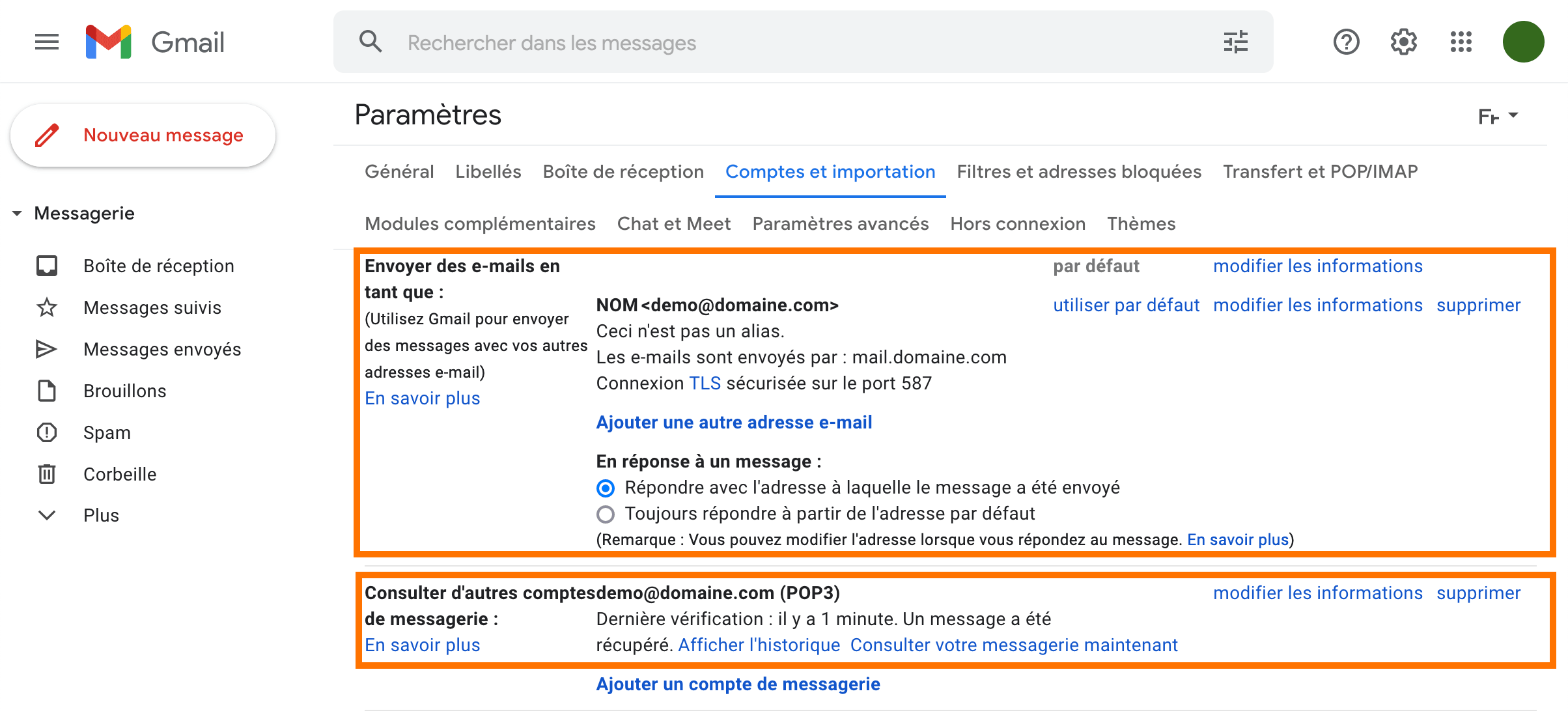The height and width of the screenshot is (715, 1568).
Task: Open the Corbeille trash folder
Action: pyautogui.click(x=120, y=474)
